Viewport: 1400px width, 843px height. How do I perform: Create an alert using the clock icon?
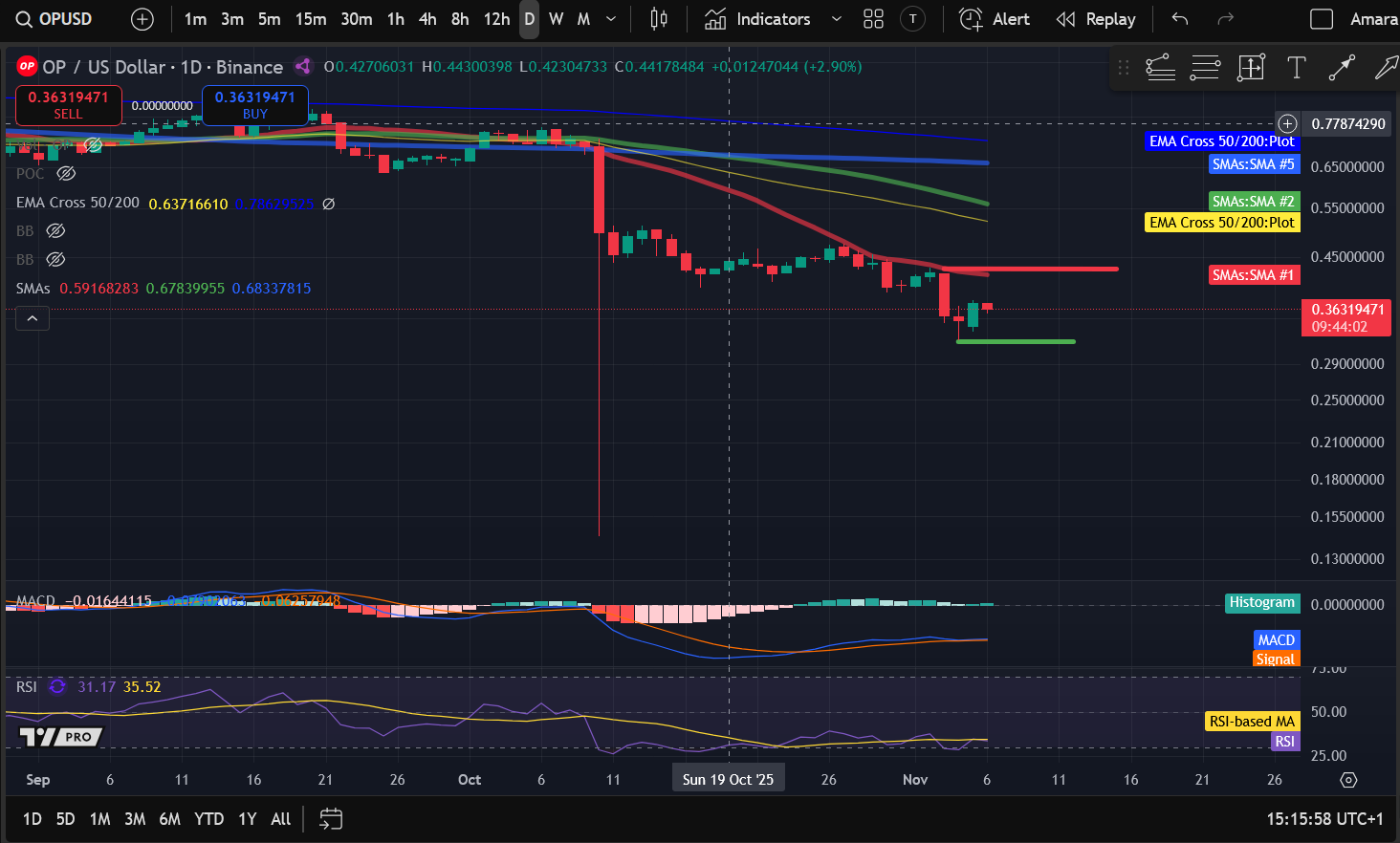(970, 19)
